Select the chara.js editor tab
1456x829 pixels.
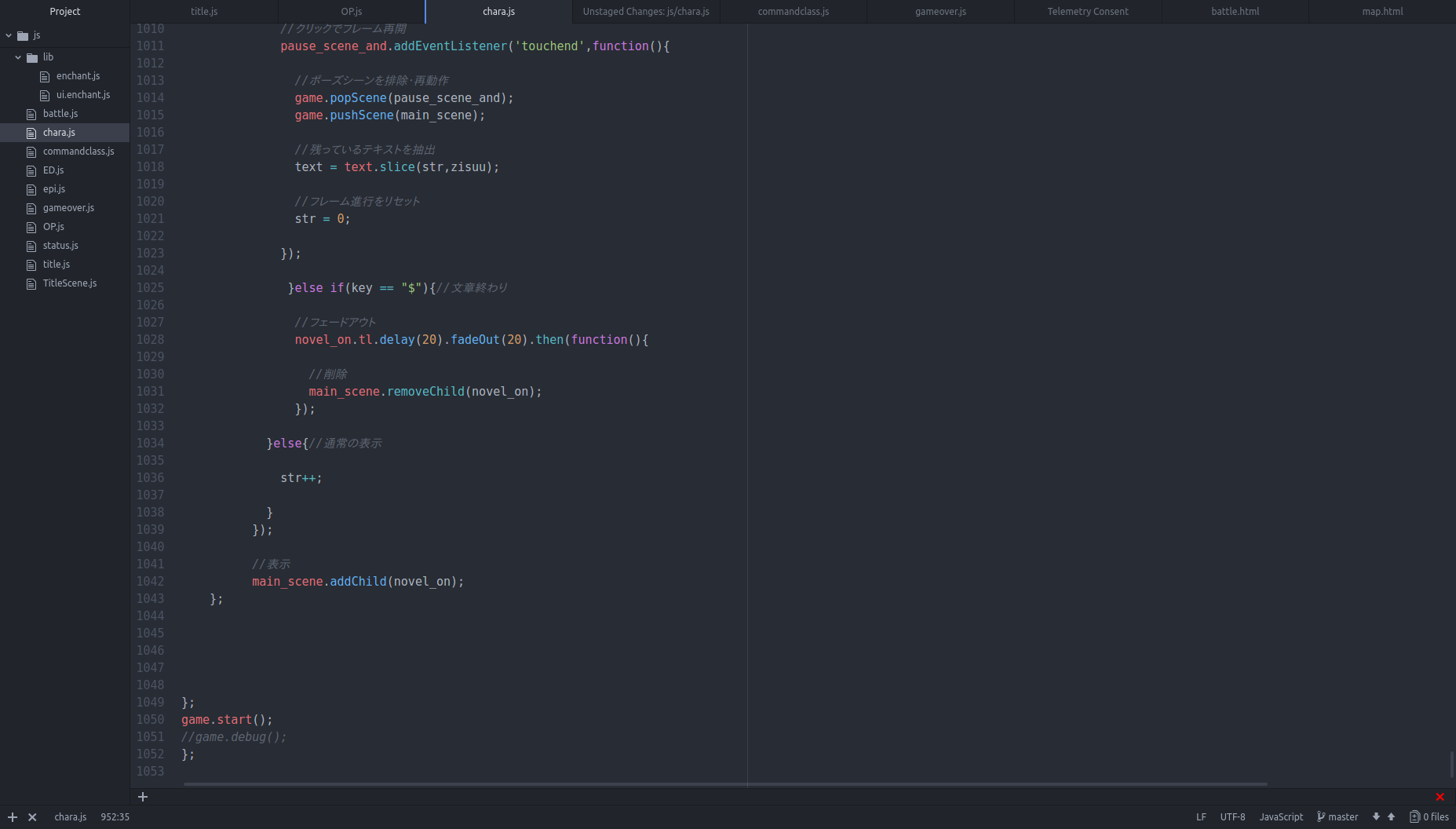pyautogui.click(x=499, y=12)
